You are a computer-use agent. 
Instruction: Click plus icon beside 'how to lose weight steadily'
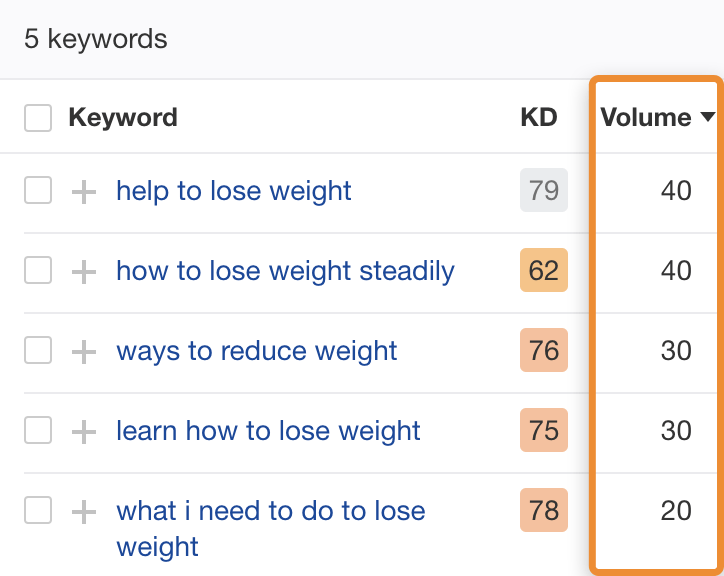(x=84, y=271)
